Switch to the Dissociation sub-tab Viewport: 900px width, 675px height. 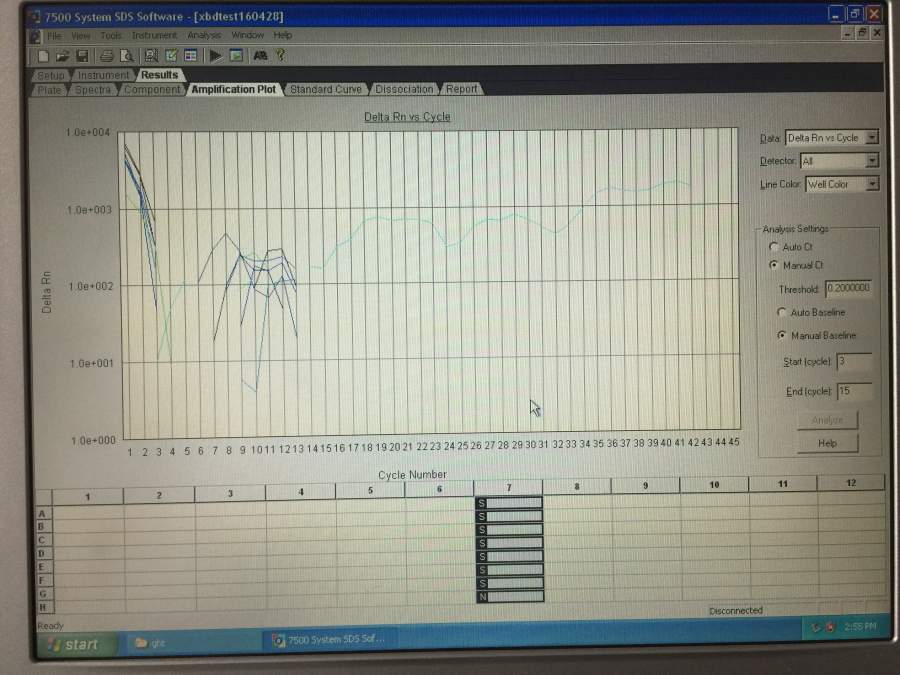[404, 90]
